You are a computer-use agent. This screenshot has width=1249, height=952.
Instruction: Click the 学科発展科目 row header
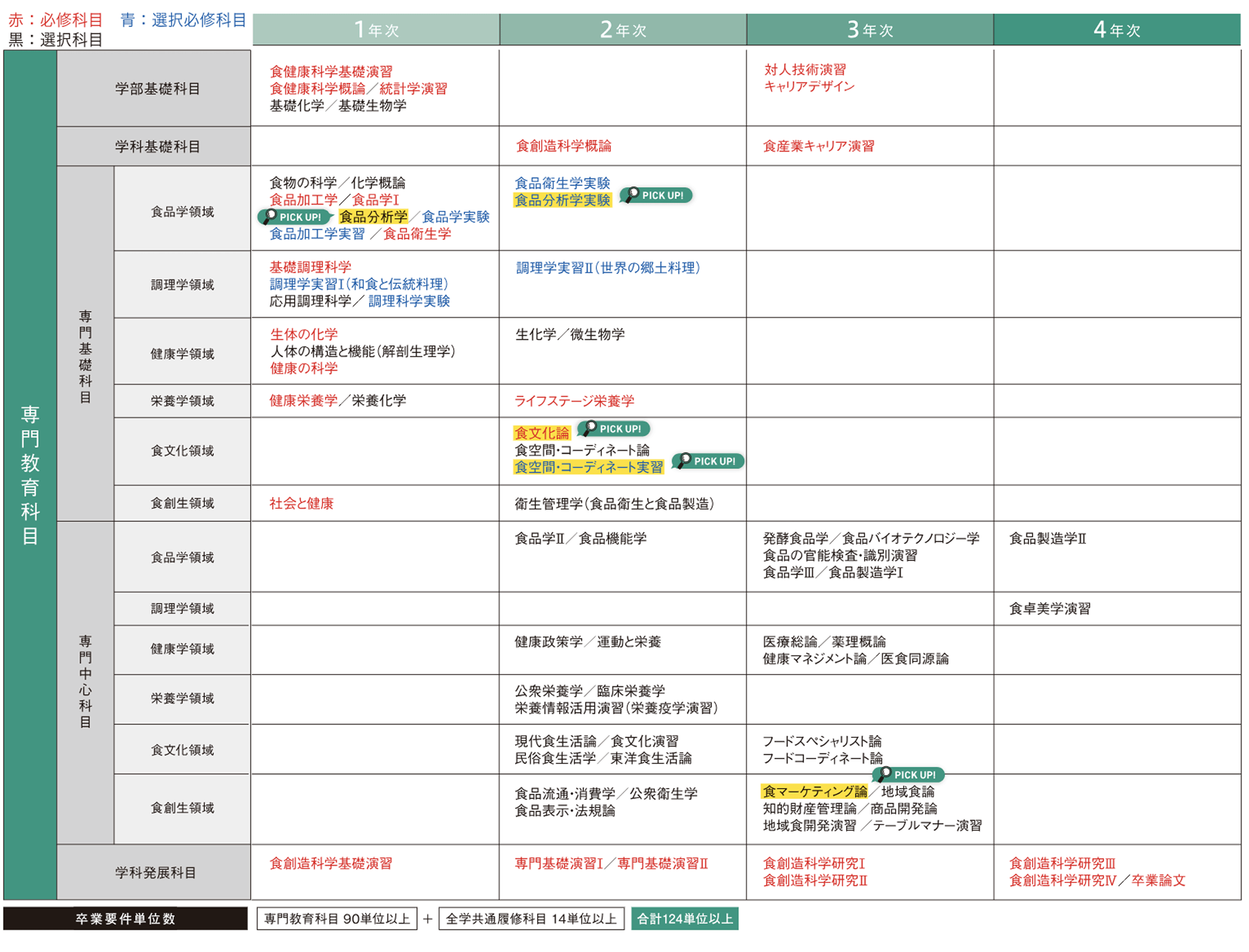pos(155,873)
